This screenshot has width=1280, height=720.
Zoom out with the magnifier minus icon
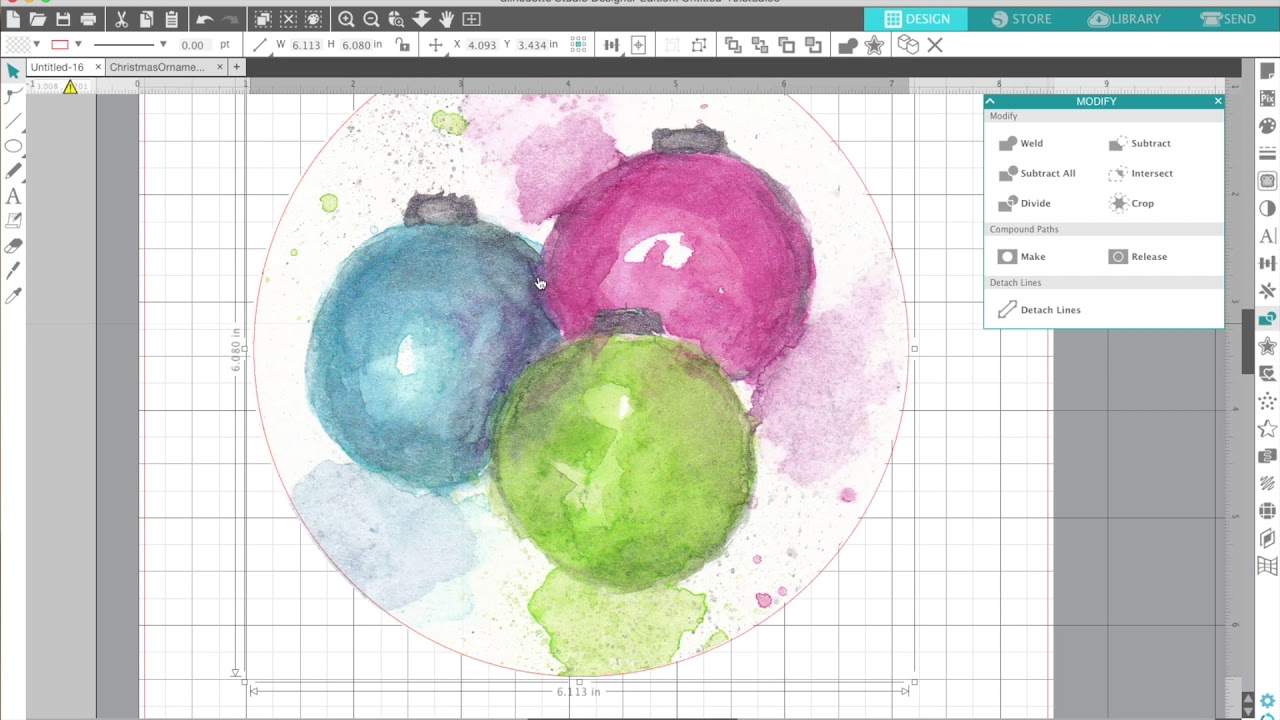[371, 19]
